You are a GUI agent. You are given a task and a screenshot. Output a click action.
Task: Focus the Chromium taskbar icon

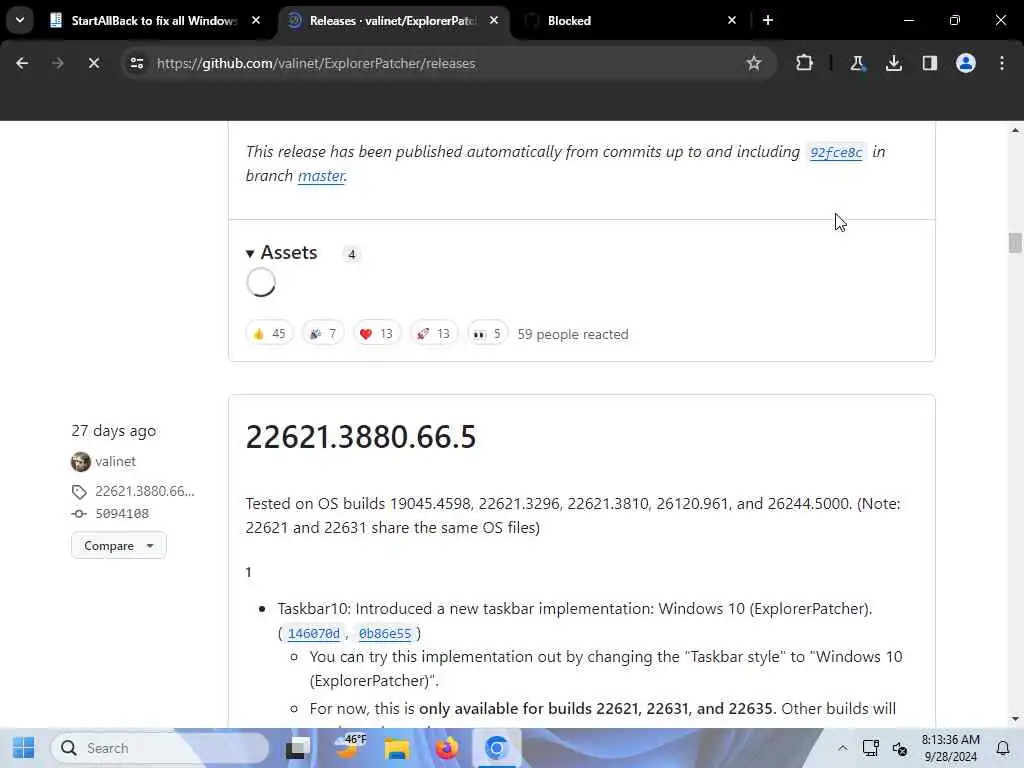tap(496, 748)
